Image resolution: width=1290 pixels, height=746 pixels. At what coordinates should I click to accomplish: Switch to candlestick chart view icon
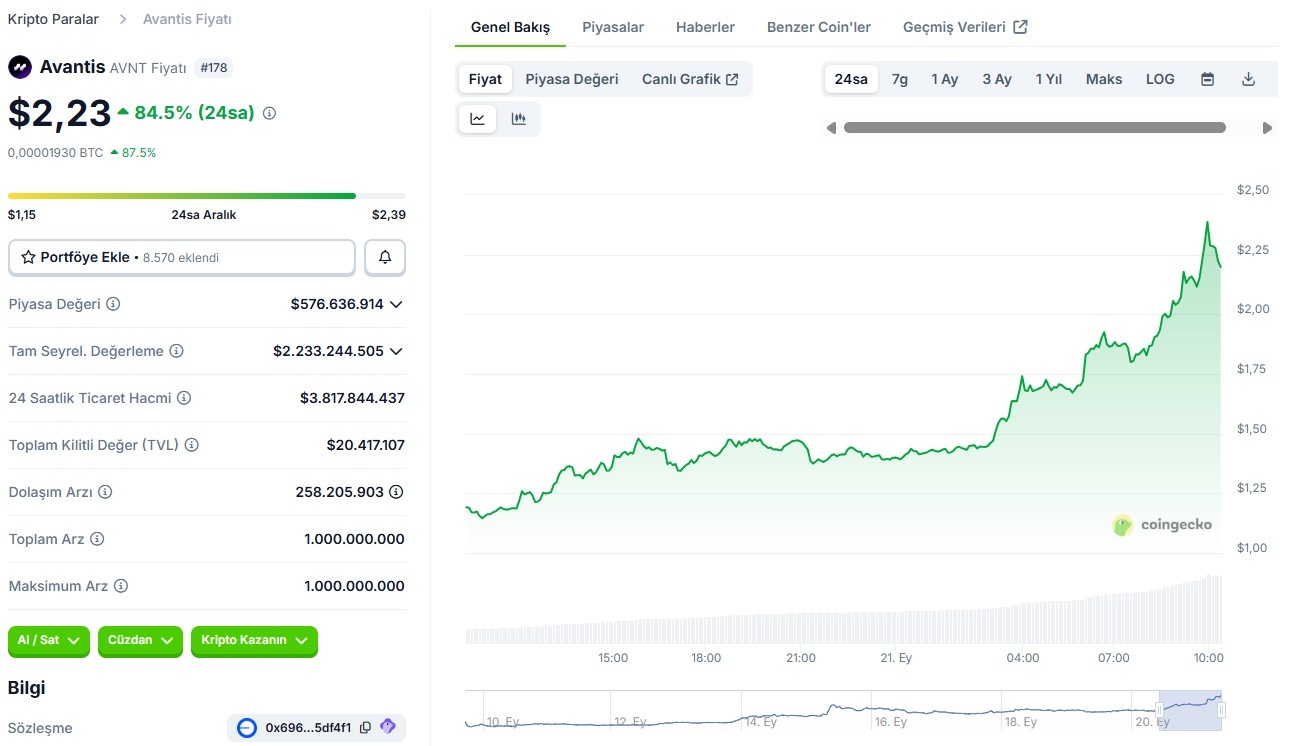[518, 119]
